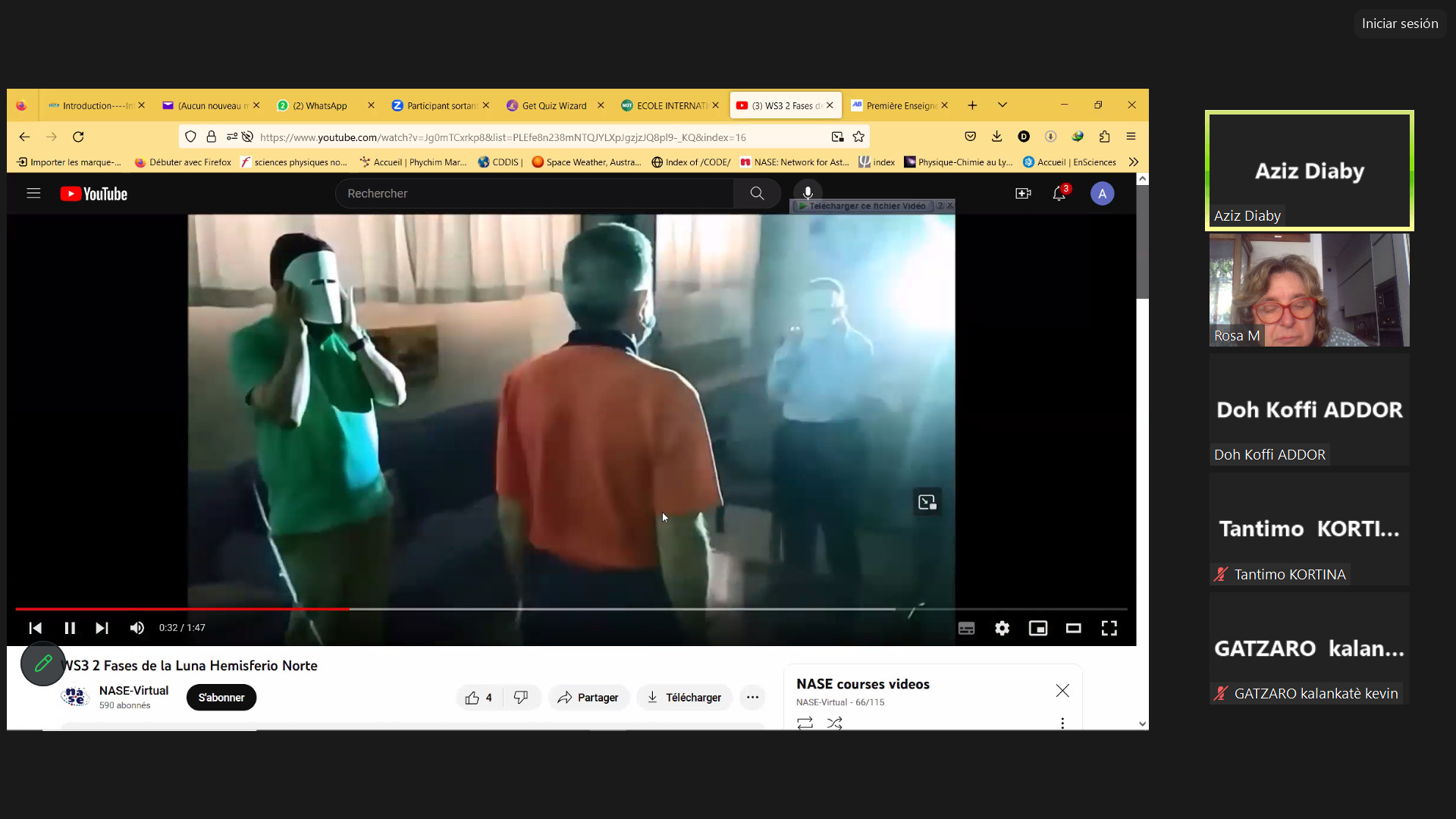1456x819 pixels.
Task: Open the Create video icon
Action: click(x=1023, y=193)
